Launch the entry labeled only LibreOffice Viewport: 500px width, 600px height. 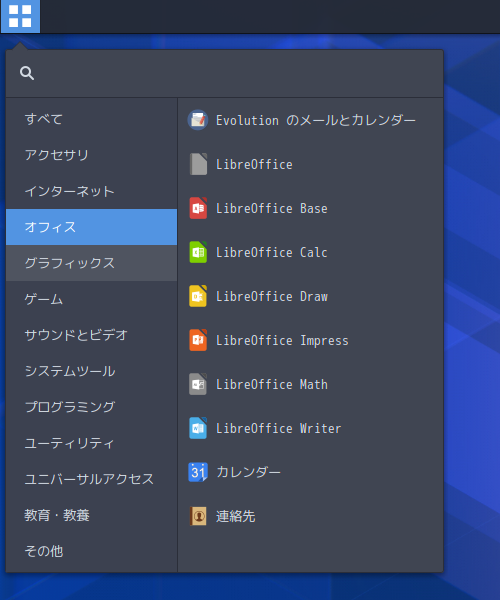tap(310, 164)
